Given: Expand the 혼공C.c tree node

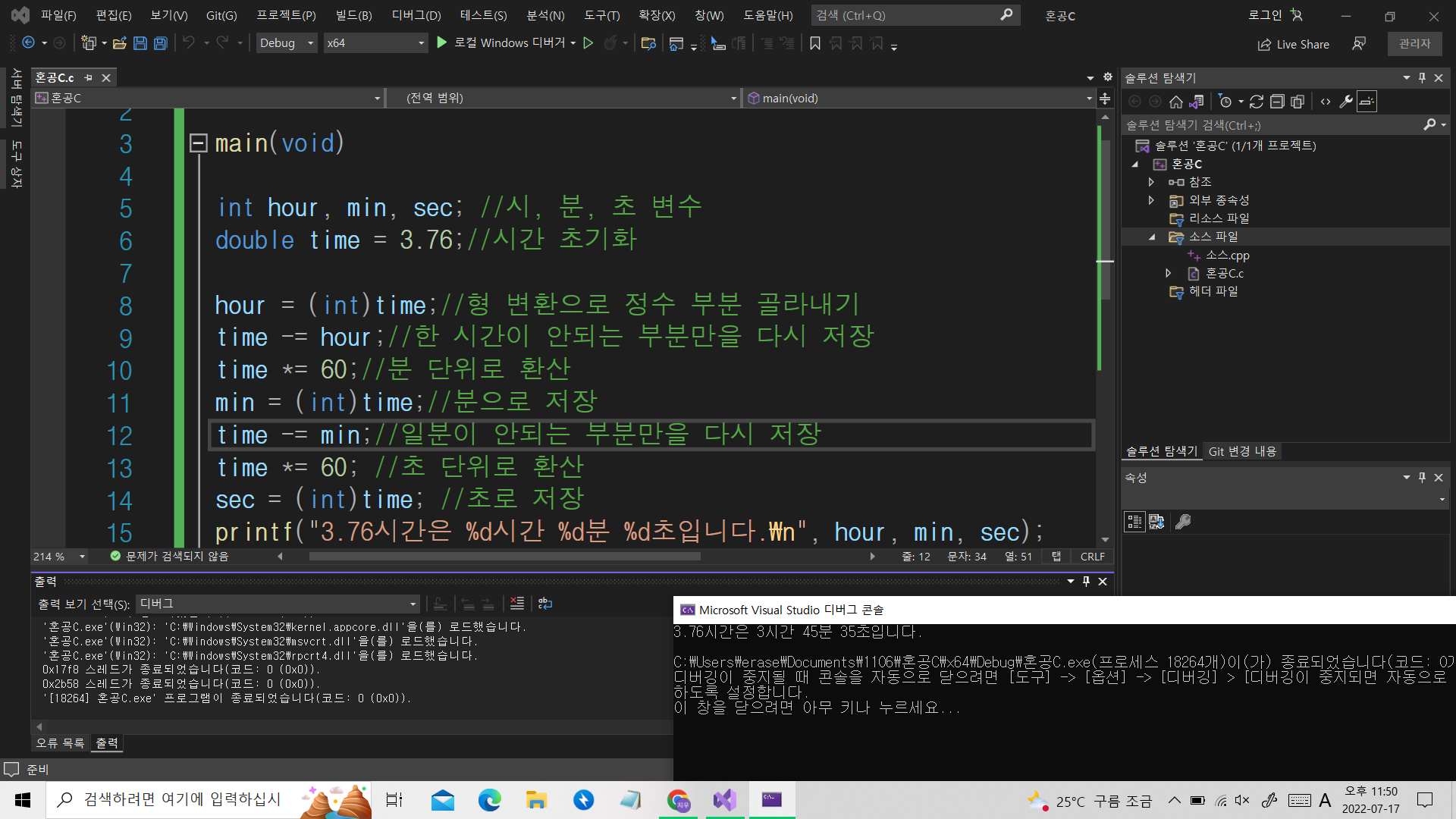Looking at the screenshot, I should point(1169,273).
